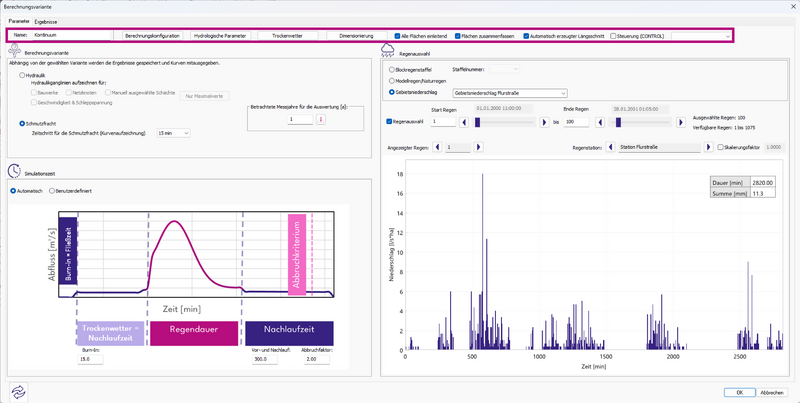800x403 pixels.
Task: Step forward Angezeigter Regen with right arrow
Action: point(479,147)
